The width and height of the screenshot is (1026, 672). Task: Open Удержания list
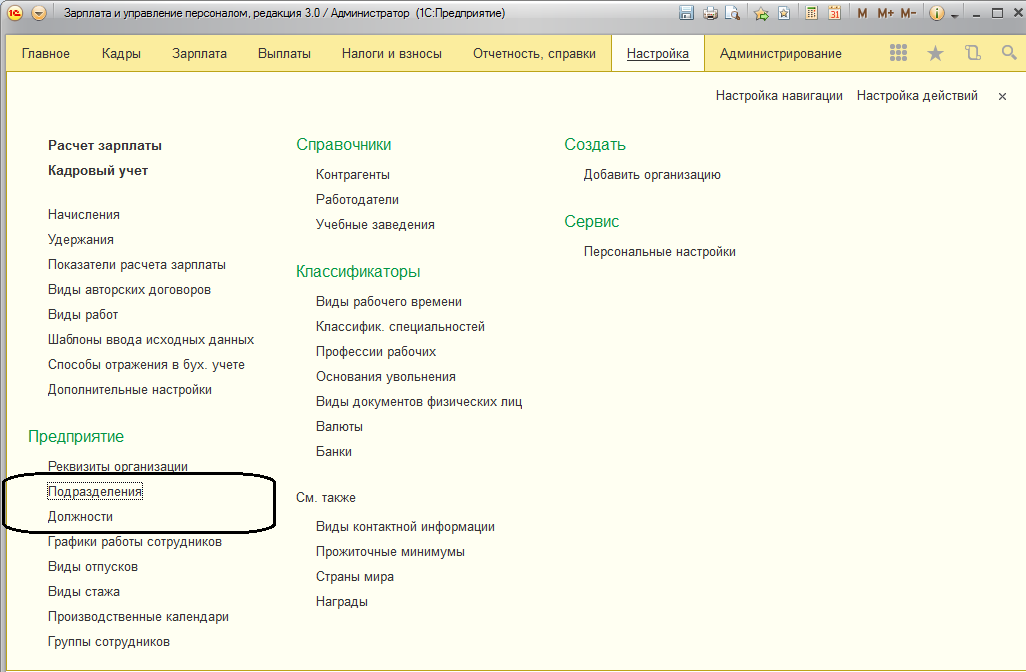pos(80,239)
